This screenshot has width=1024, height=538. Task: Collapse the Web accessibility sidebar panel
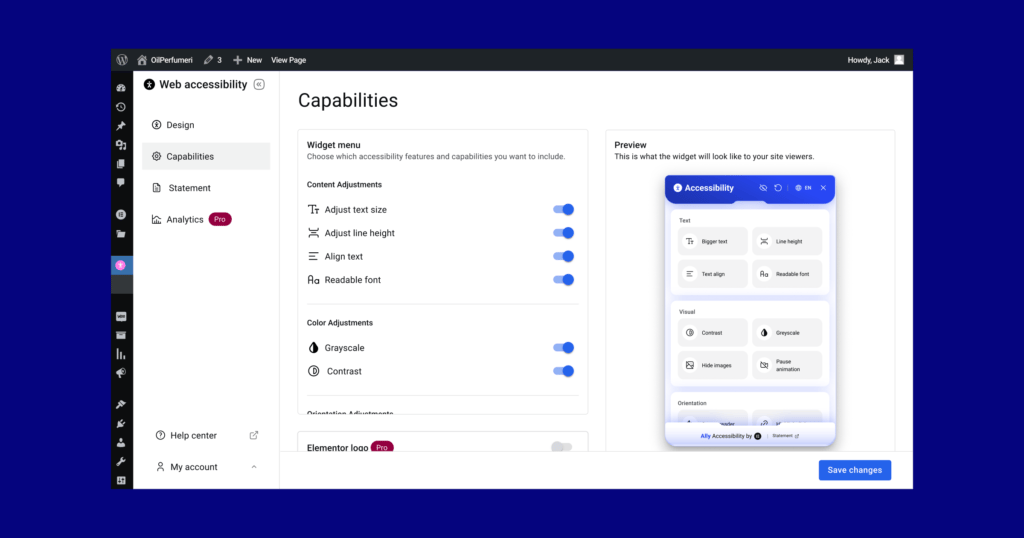click(259, 84)
